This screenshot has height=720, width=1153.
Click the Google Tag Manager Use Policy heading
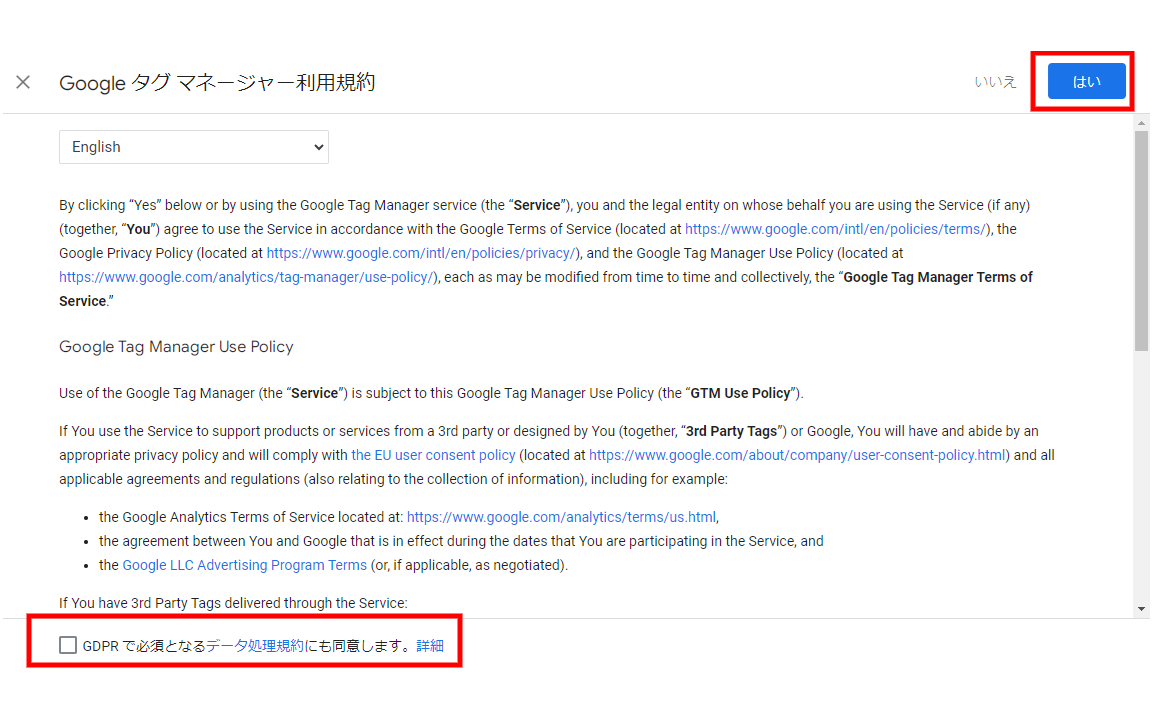[x=176, y=347]
